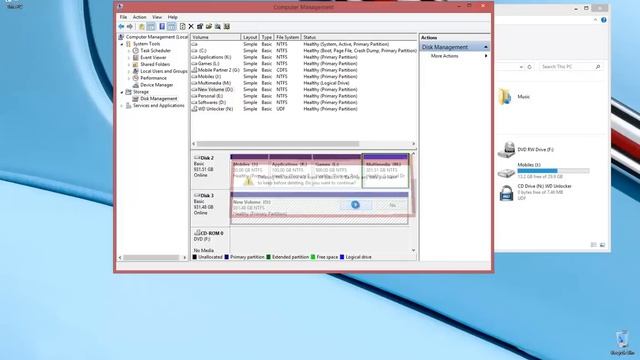Select the Mobile Partner 2 (G:) volume row
The height and width of the screenshot is (360, 640).
pos(304,70)
